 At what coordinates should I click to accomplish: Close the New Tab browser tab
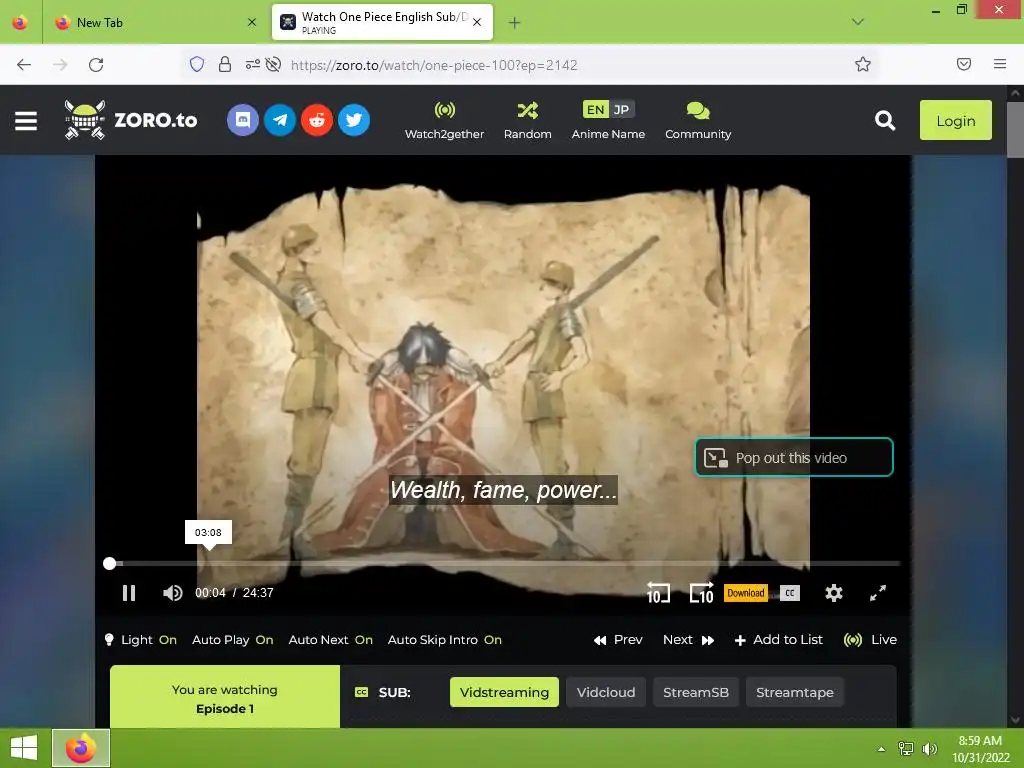(252, 22)
